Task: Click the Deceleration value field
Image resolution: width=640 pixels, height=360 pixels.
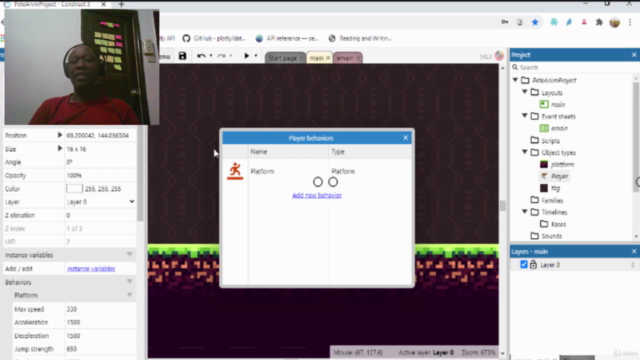Action: pyautogui.click(x=100, y=336)
